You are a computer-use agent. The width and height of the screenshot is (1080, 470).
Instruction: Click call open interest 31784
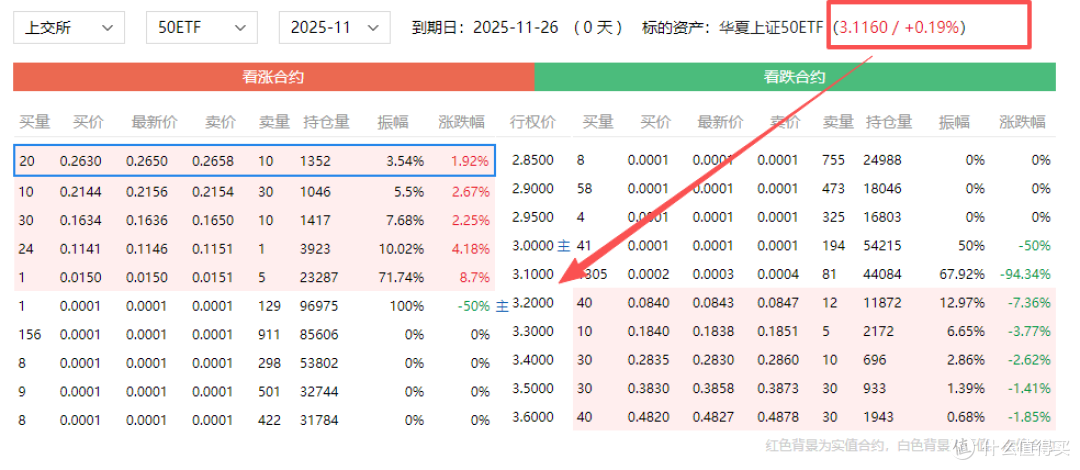point(318,420)
